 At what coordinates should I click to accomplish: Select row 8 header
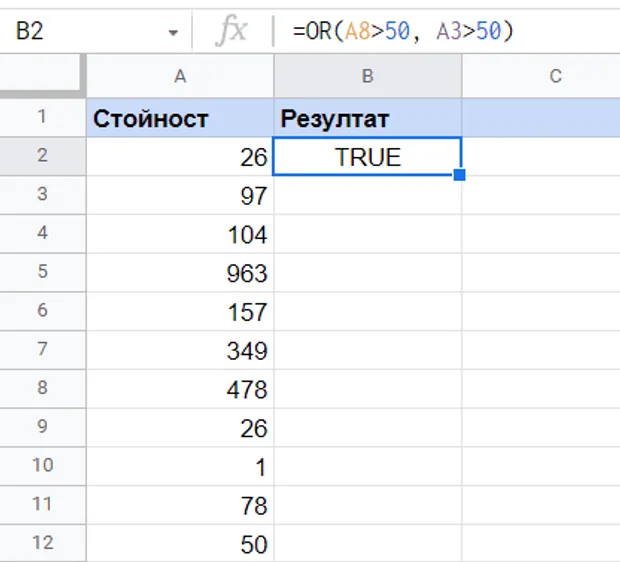tap(42, 388)
